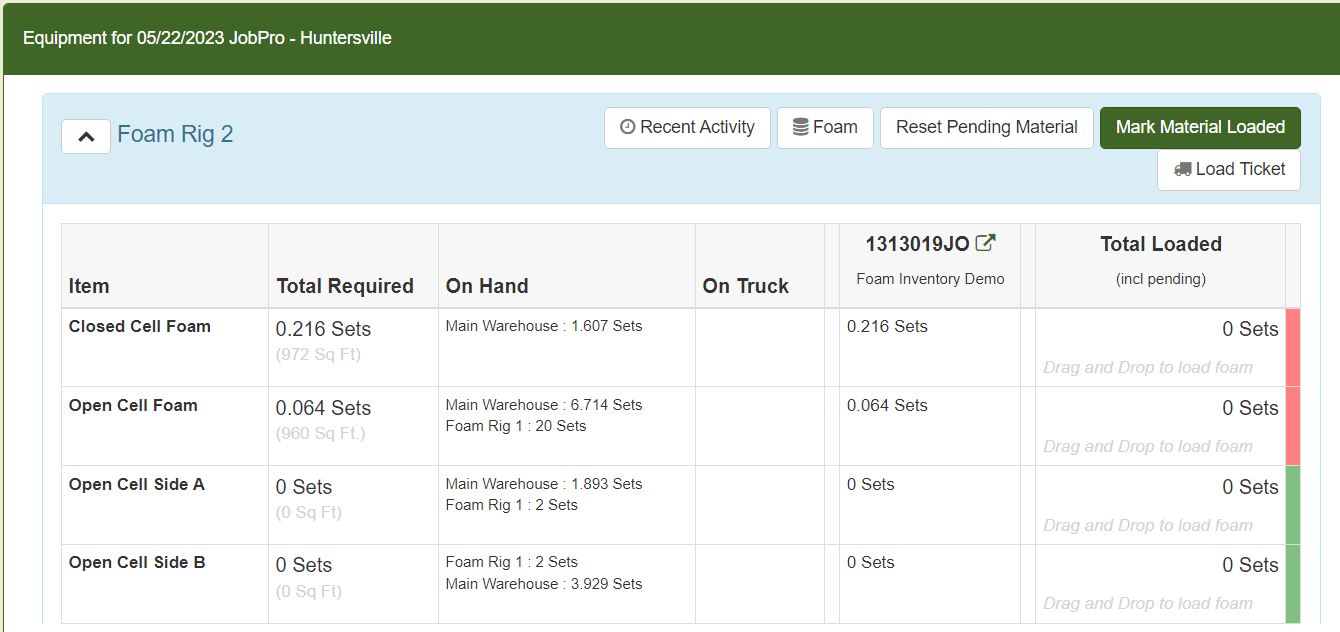
Task: Select Open Cell Foam total loaded cell
Action: tap(1160, 425)
